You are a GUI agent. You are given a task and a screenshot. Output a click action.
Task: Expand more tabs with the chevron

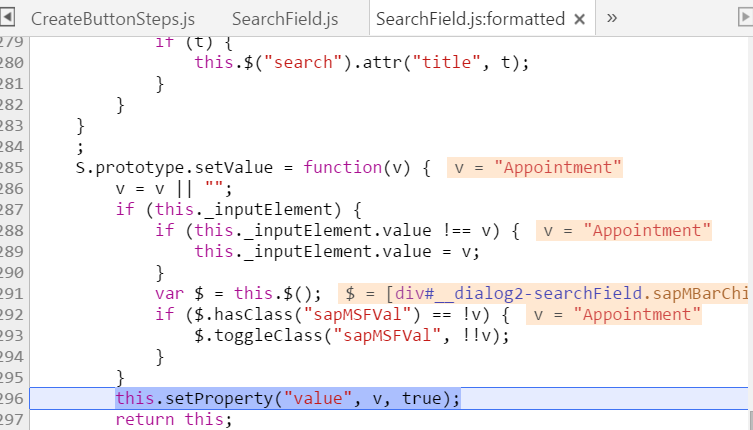coord(611,18)
